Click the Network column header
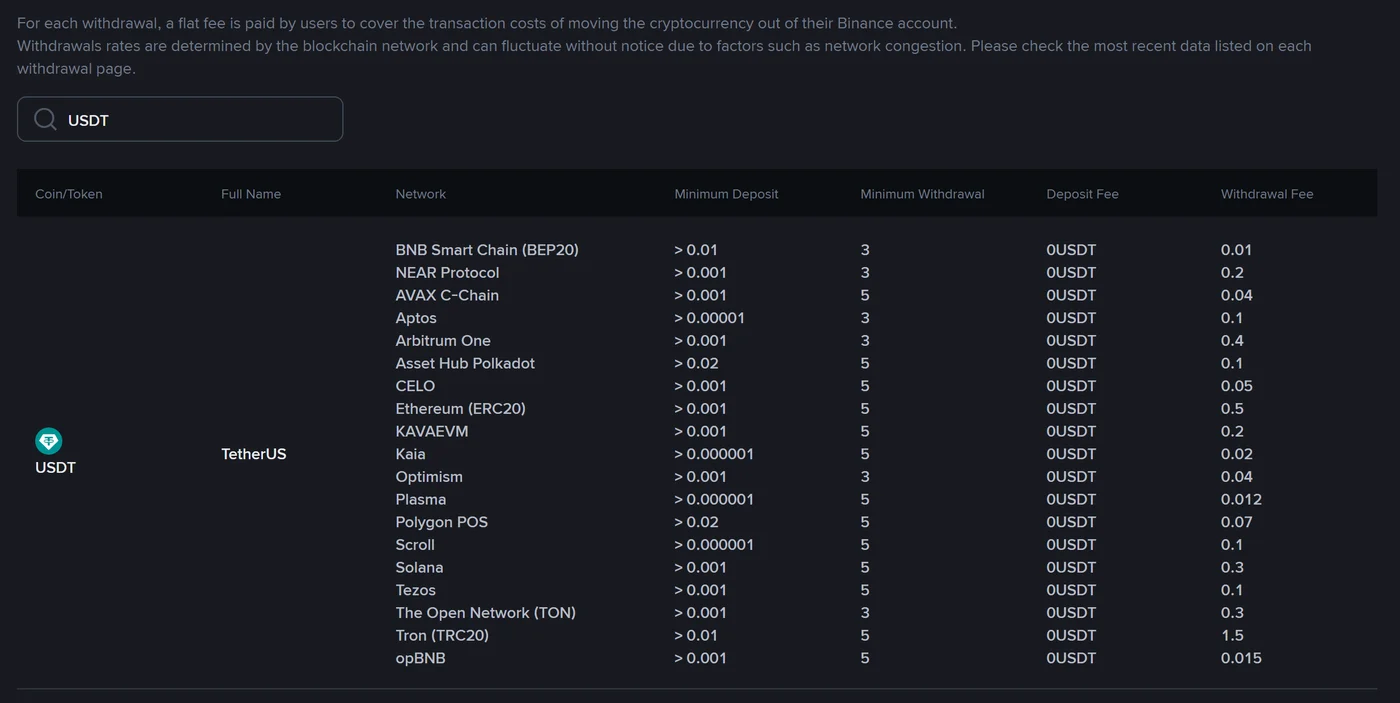1400x703 pixels. coord(421,194)
